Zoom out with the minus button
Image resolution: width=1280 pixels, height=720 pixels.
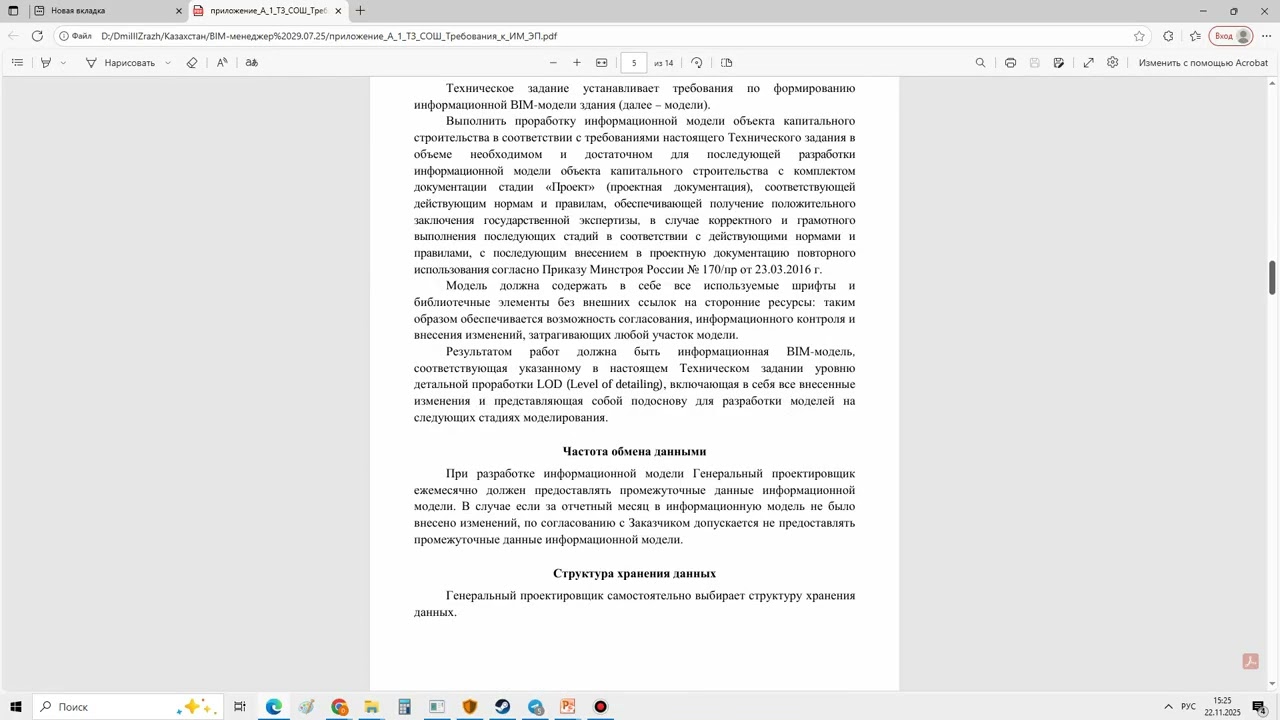[553, 62]
